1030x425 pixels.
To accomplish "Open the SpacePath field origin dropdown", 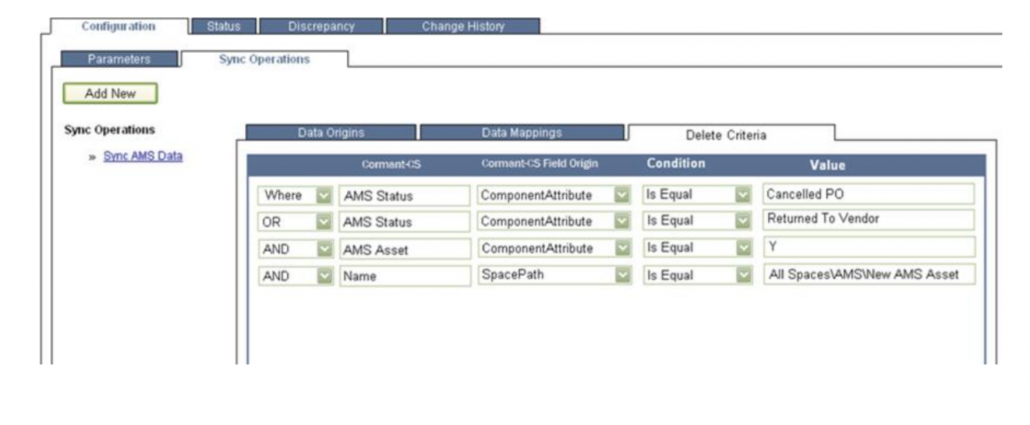I will (622, 275).
